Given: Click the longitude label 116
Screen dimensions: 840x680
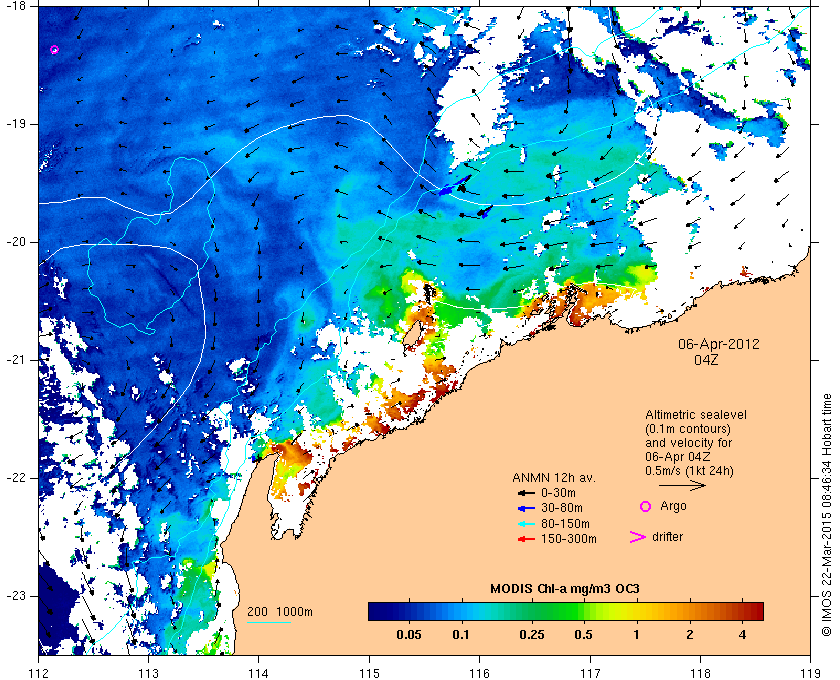Looking at the screenshot, I should [479, 672].
